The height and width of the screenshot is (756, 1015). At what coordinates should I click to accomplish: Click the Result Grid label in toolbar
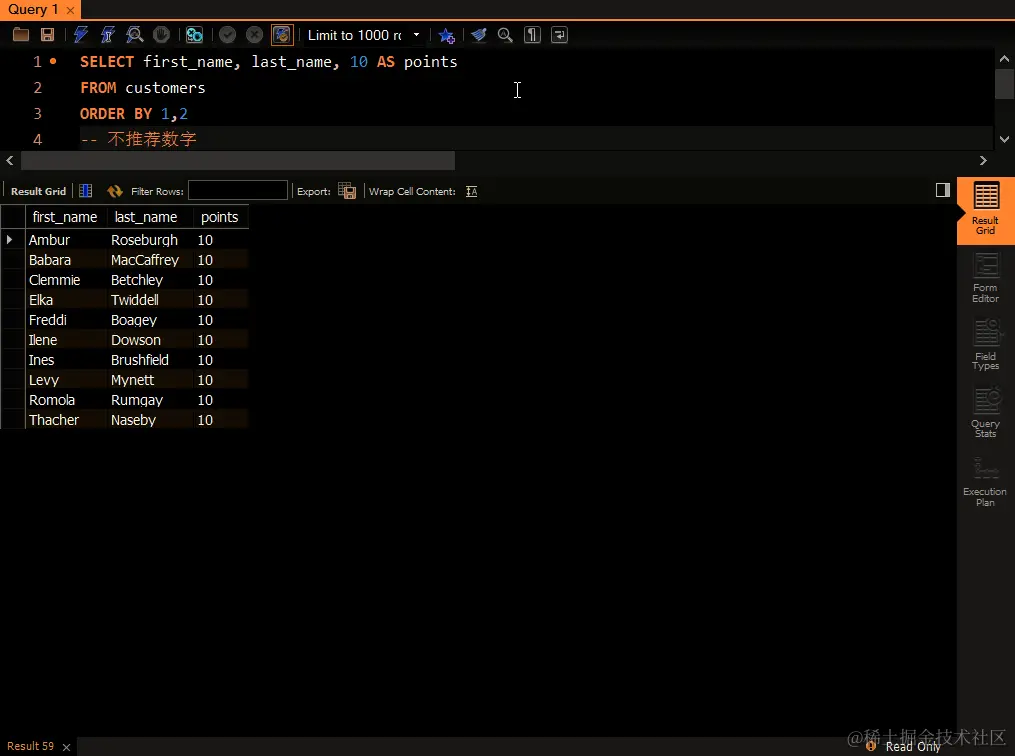point(38,191)
